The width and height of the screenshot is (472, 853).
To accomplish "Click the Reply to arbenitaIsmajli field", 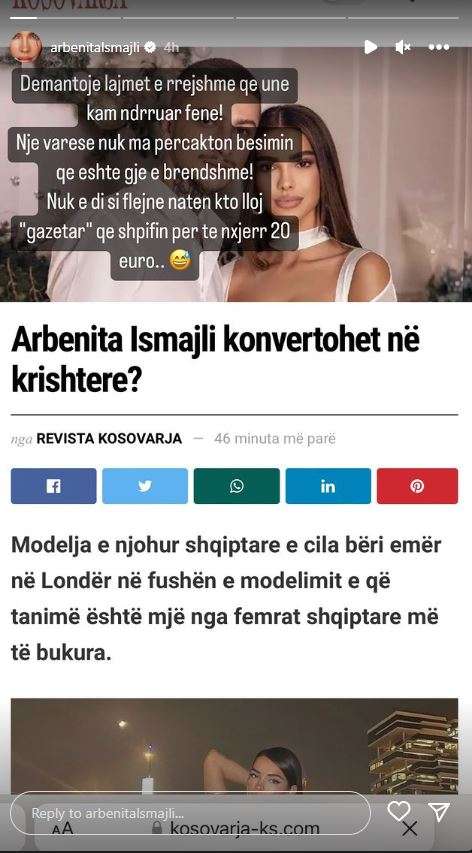I will tap(190, 813).
